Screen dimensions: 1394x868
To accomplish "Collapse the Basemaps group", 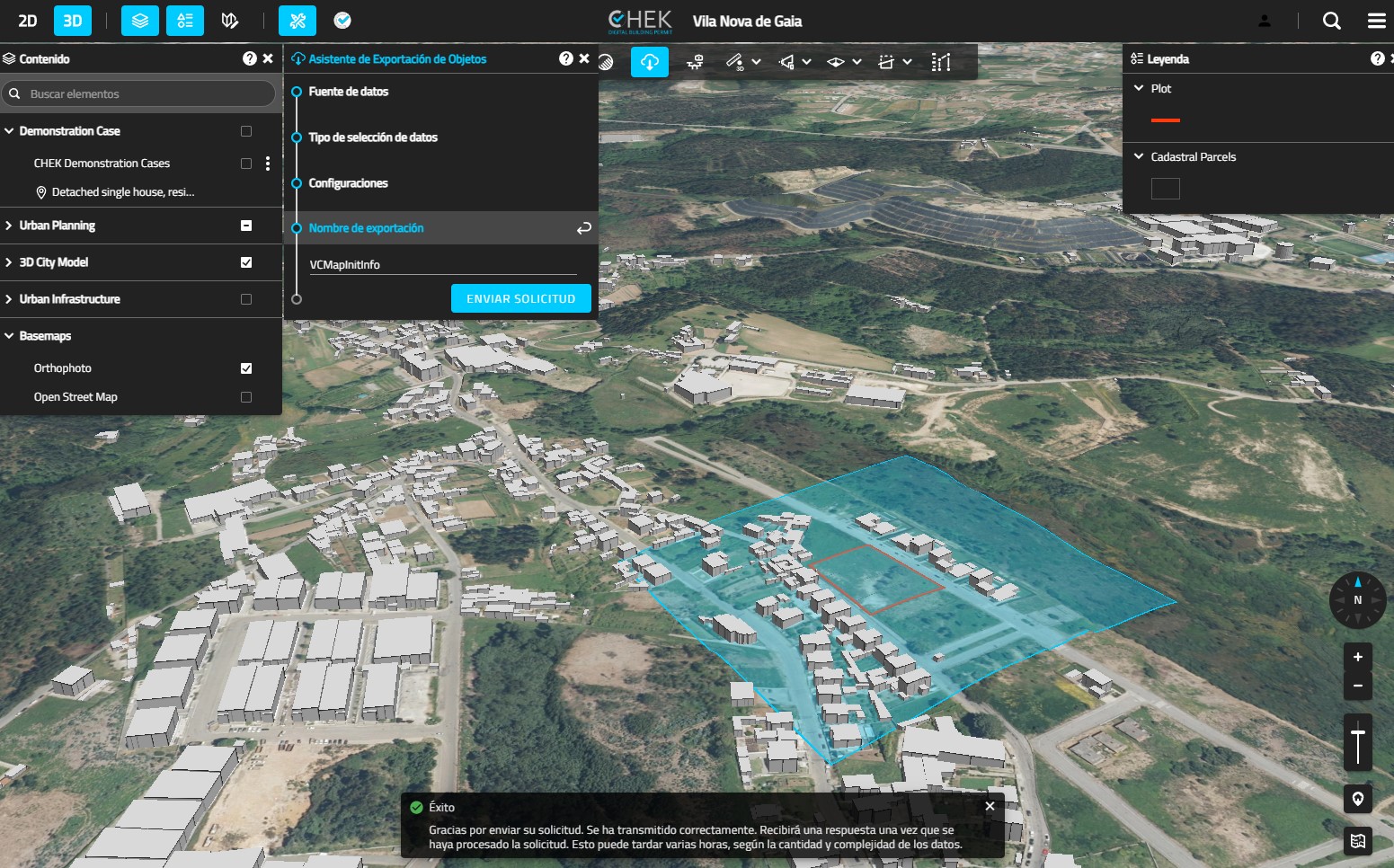I will [x=9, y=336].
